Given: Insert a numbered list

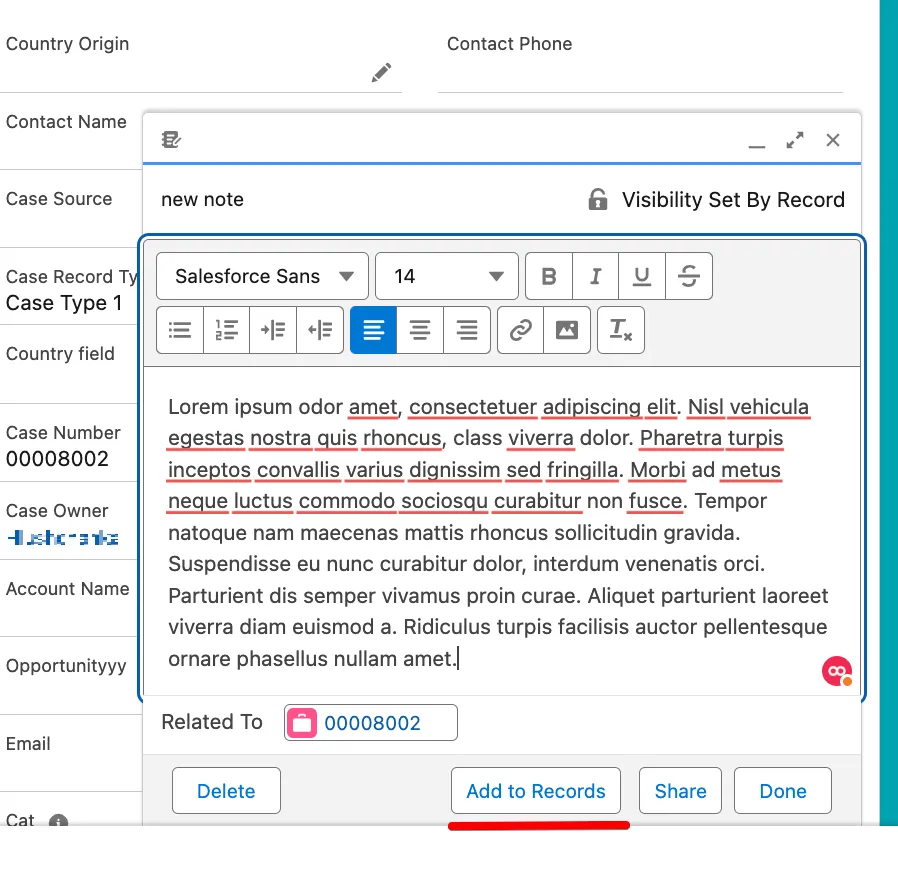Looking at the screenshot, I should [x=227, y=330].
